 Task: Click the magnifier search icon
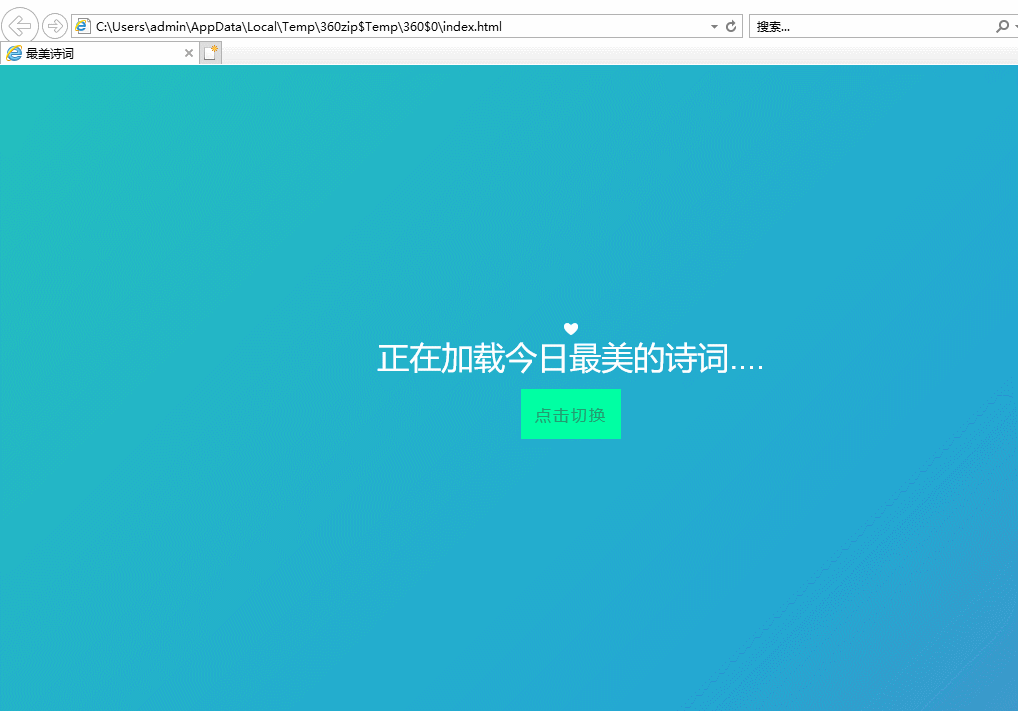pos(1002,27)
